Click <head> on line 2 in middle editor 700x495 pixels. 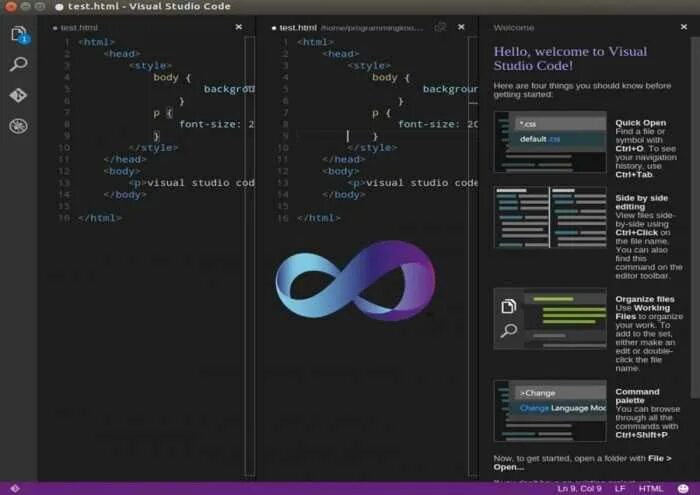coord(340,54)
